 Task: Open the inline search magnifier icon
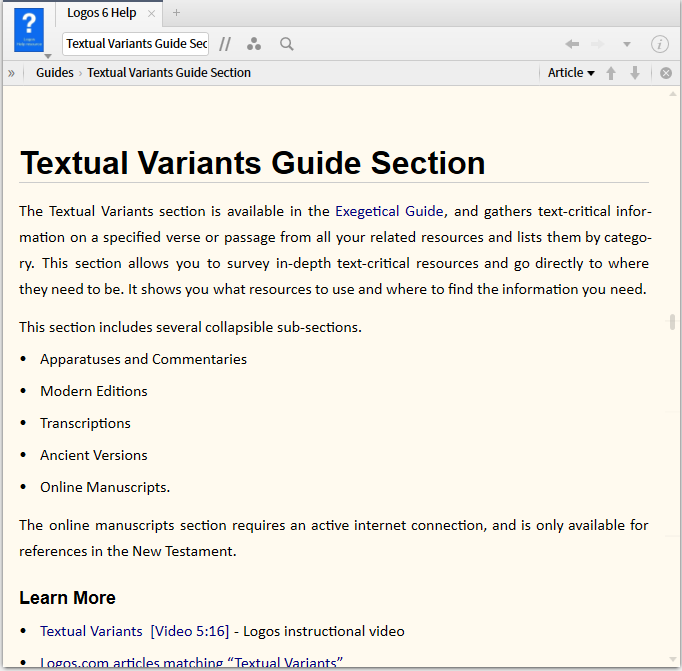[287, 44]
